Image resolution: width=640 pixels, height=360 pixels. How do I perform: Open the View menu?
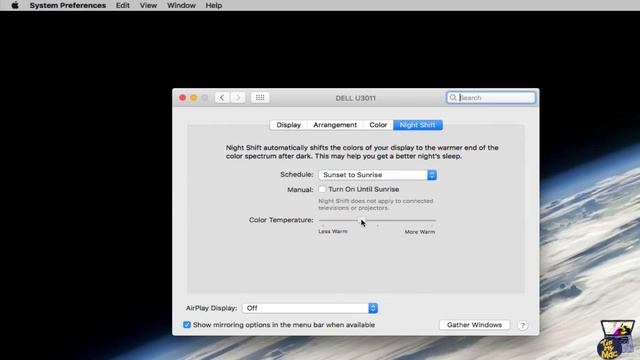coord(148,5)
